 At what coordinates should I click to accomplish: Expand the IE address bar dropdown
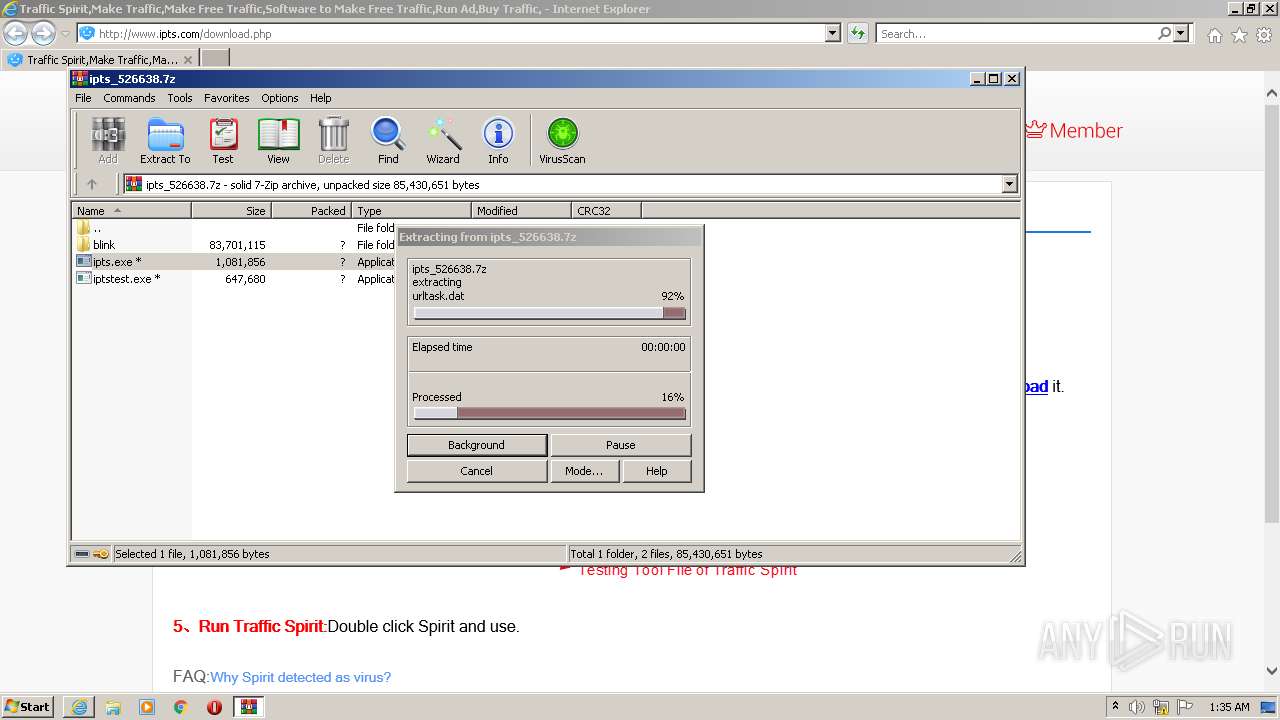[833, 34]
